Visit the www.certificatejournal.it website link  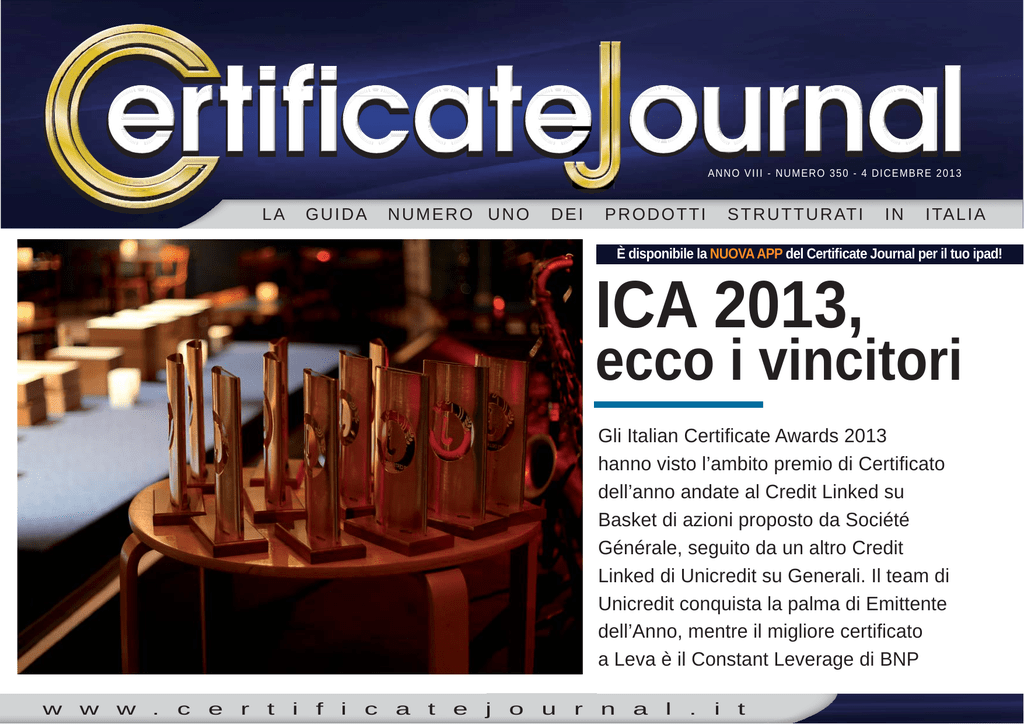pyautogui.click(x=395, y=709)
